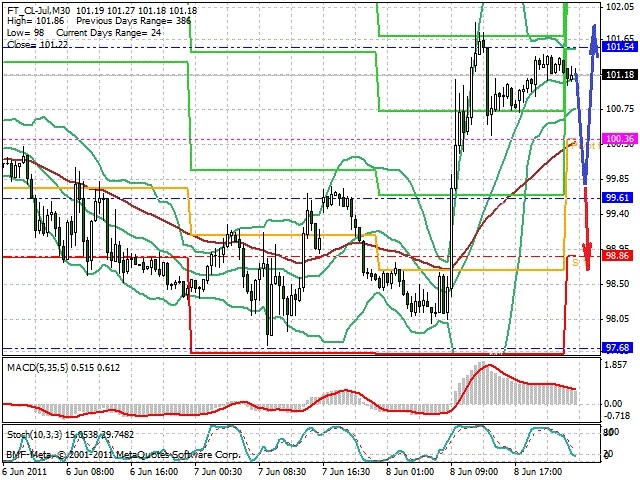Click the magenta 100.36 pivot price label
Viewport: 640px width, 480px height.
(x=619, y=139)
